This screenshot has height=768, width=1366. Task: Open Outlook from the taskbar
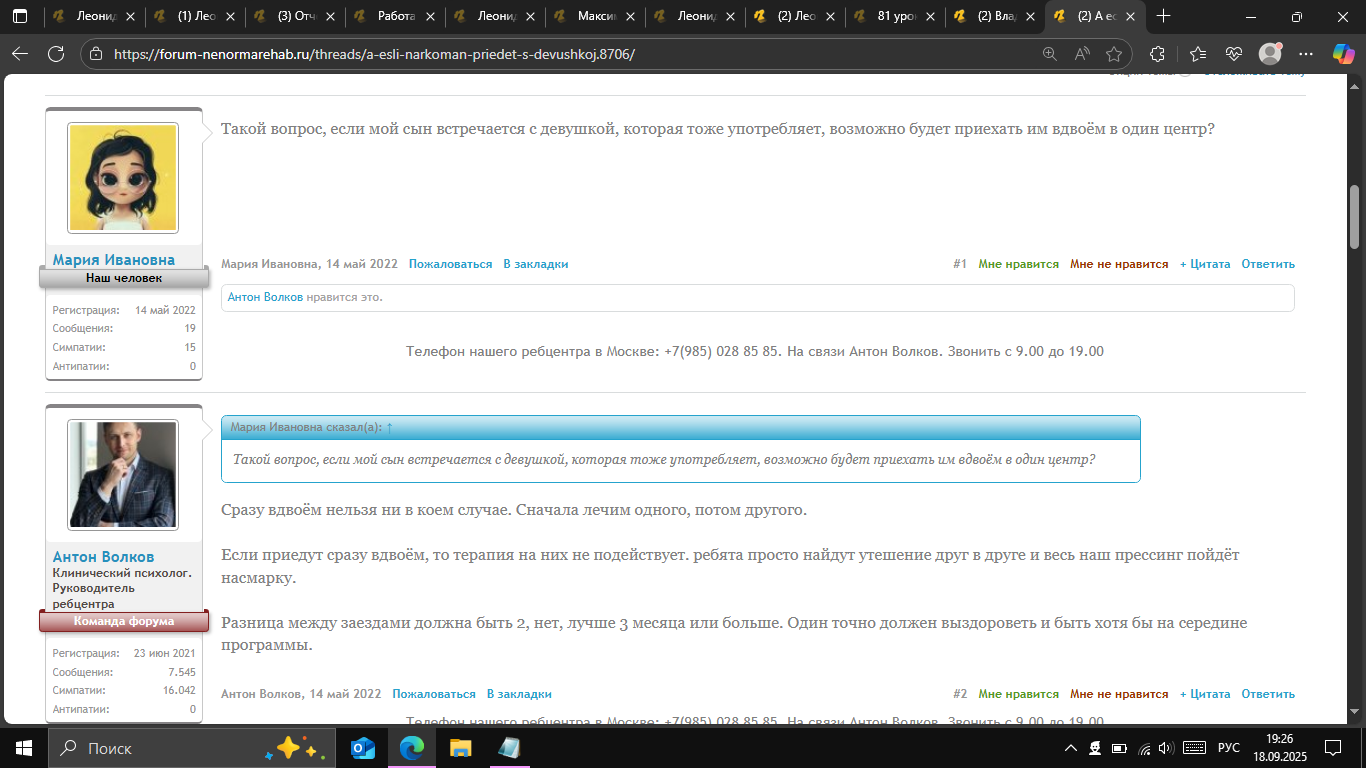pos(363,748)
